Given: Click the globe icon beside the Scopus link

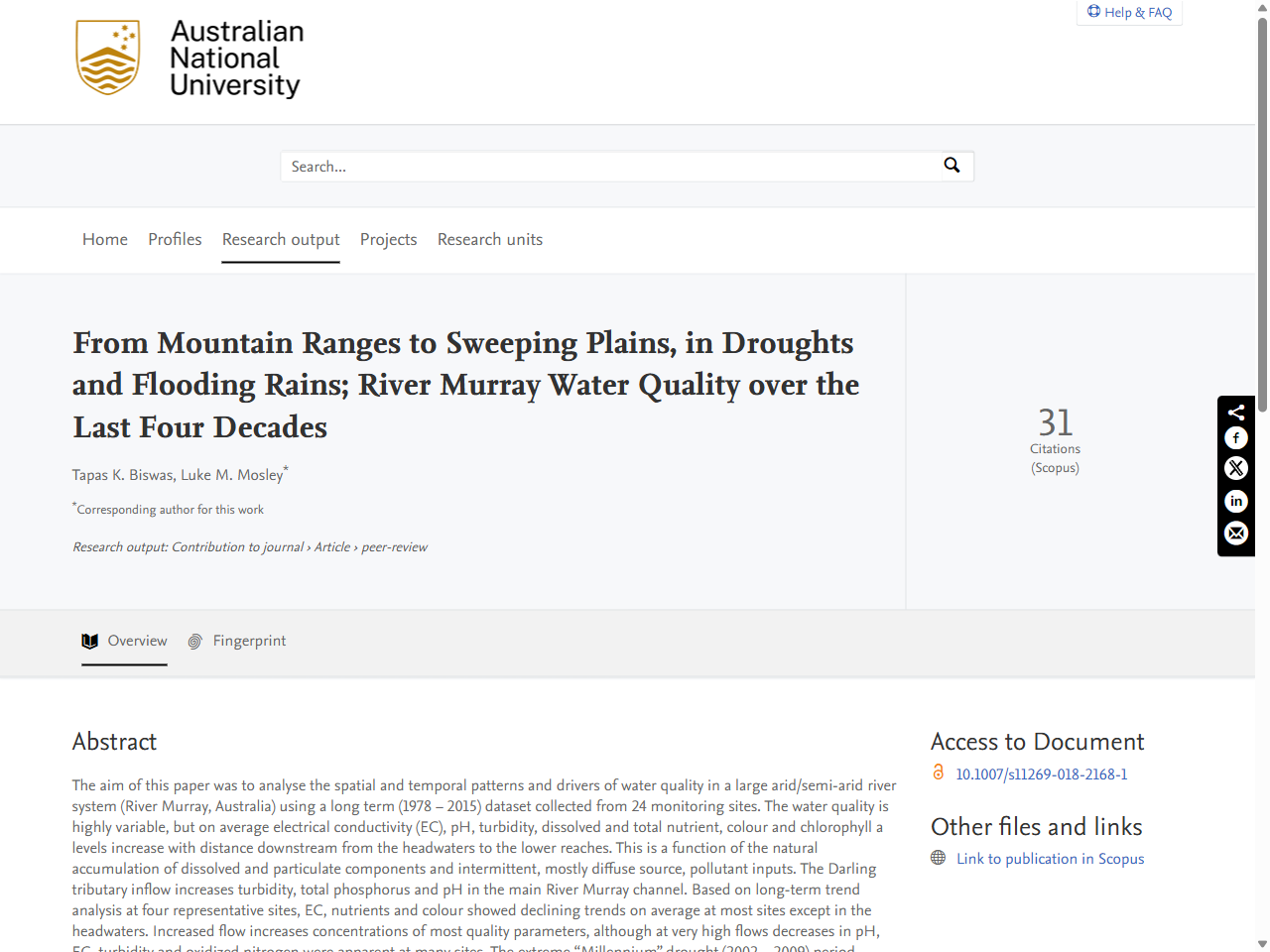Looking at the screenshot, I should pyautogui.click(x=937, y=859).
